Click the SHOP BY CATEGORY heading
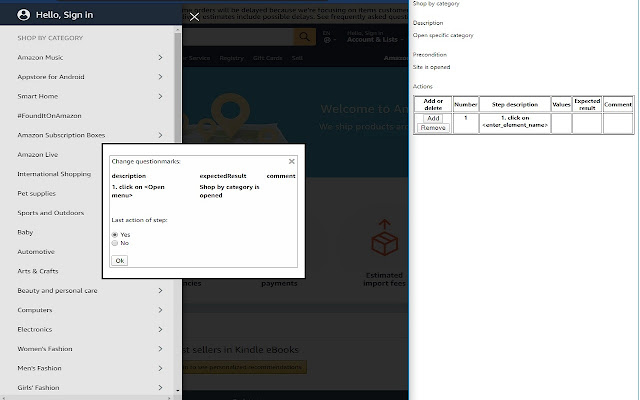This screenshot has height=400, width=640. click(x=50, y=38)
